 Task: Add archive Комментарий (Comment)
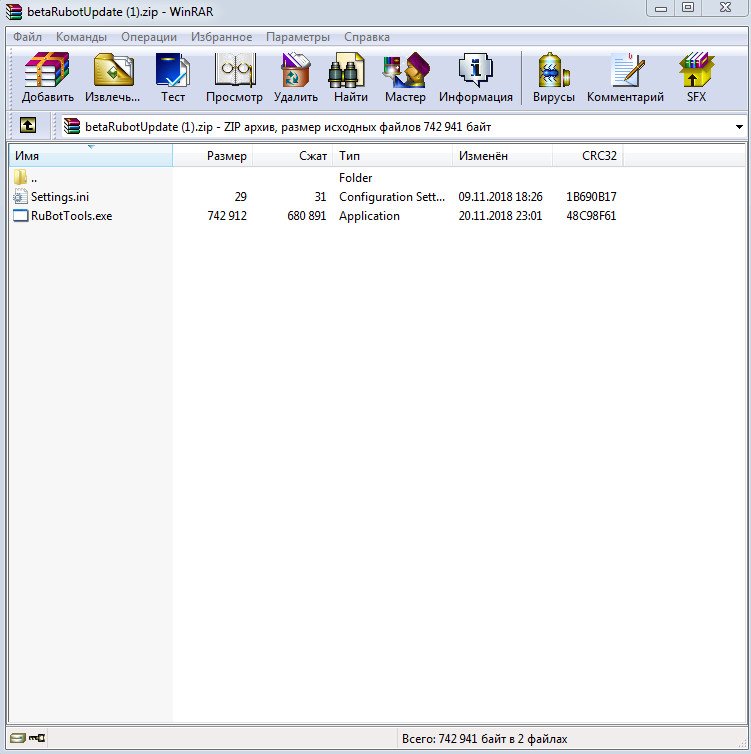click(625, 78)
